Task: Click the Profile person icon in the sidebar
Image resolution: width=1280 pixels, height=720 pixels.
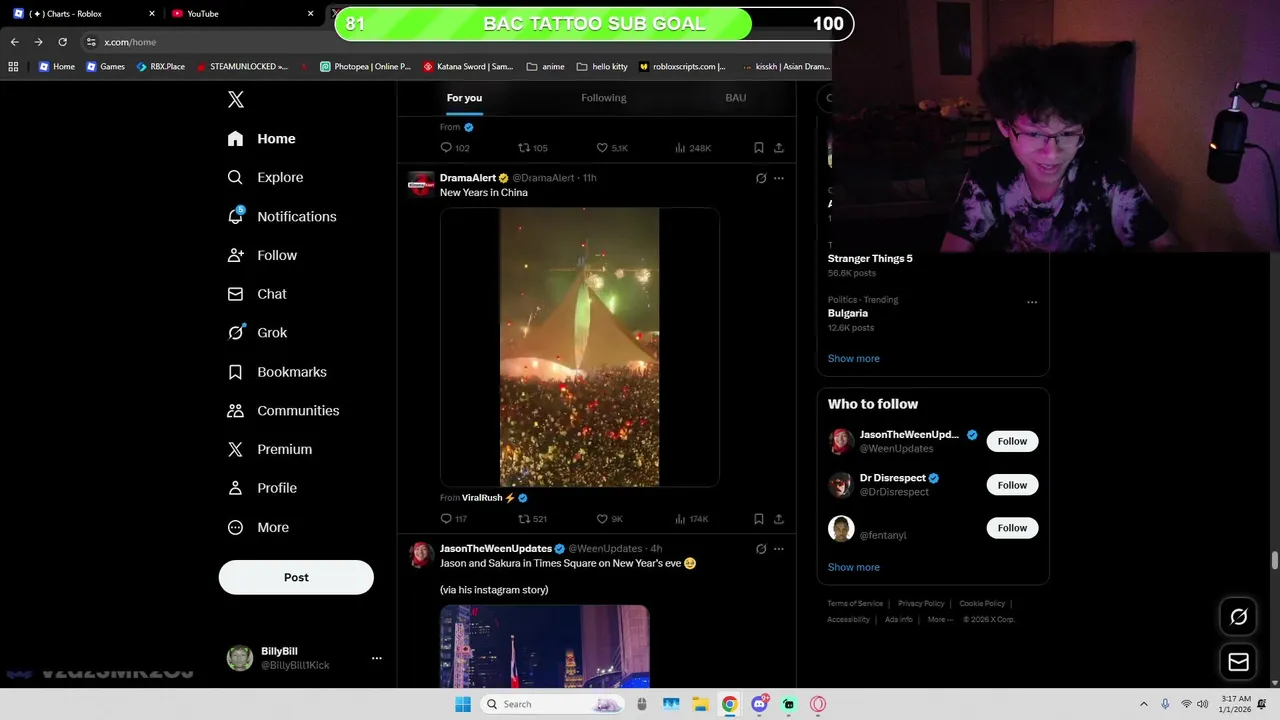Action: 235,488
